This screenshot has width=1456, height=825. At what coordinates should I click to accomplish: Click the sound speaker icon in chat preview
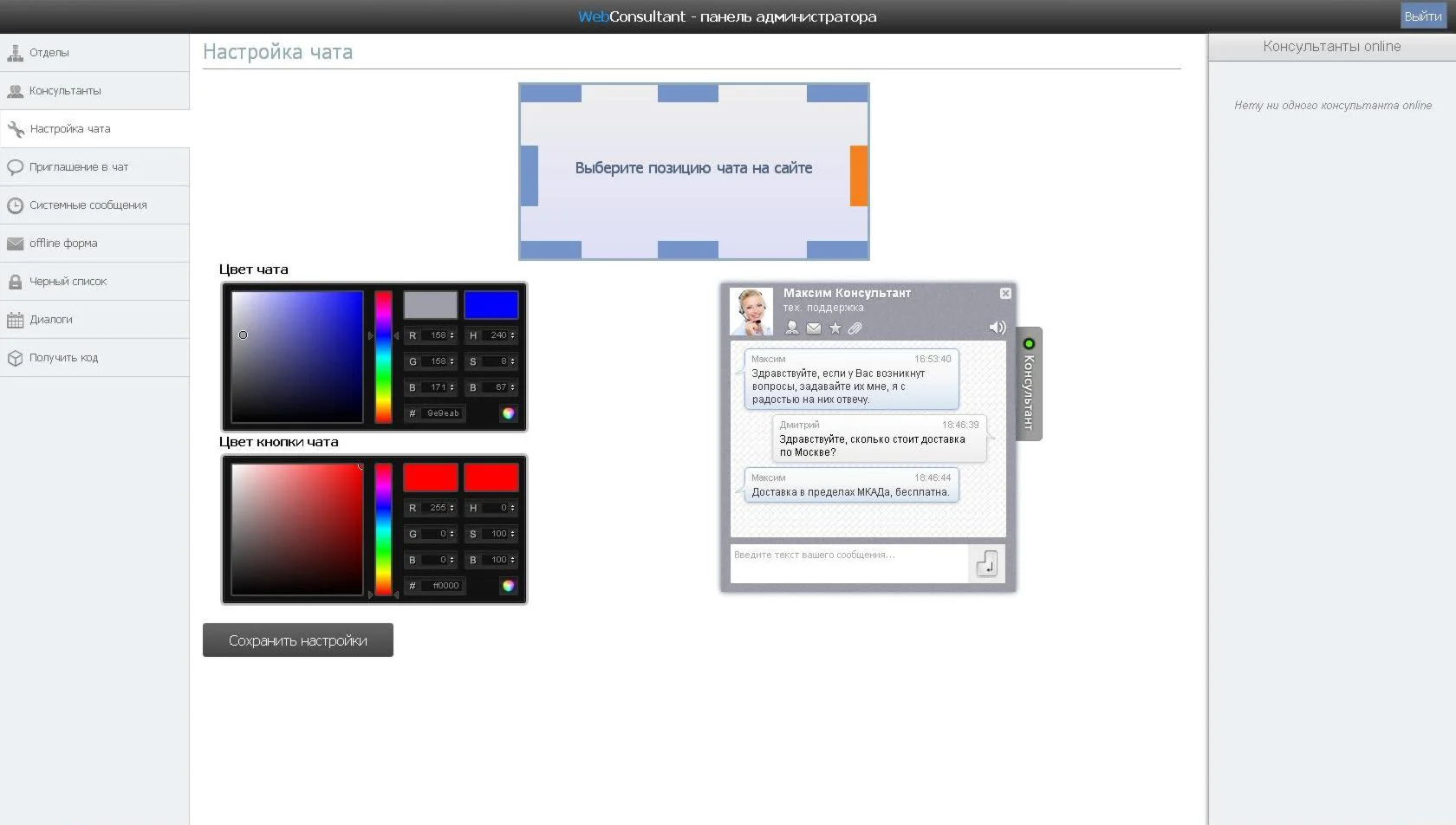point(997,328)
